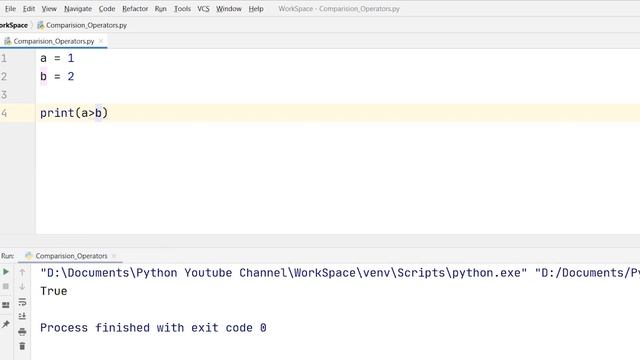The width and height of the screenshot is (640, 360).
Task: Click the Restore Layout icon in run panel
Action: (6, 305)
